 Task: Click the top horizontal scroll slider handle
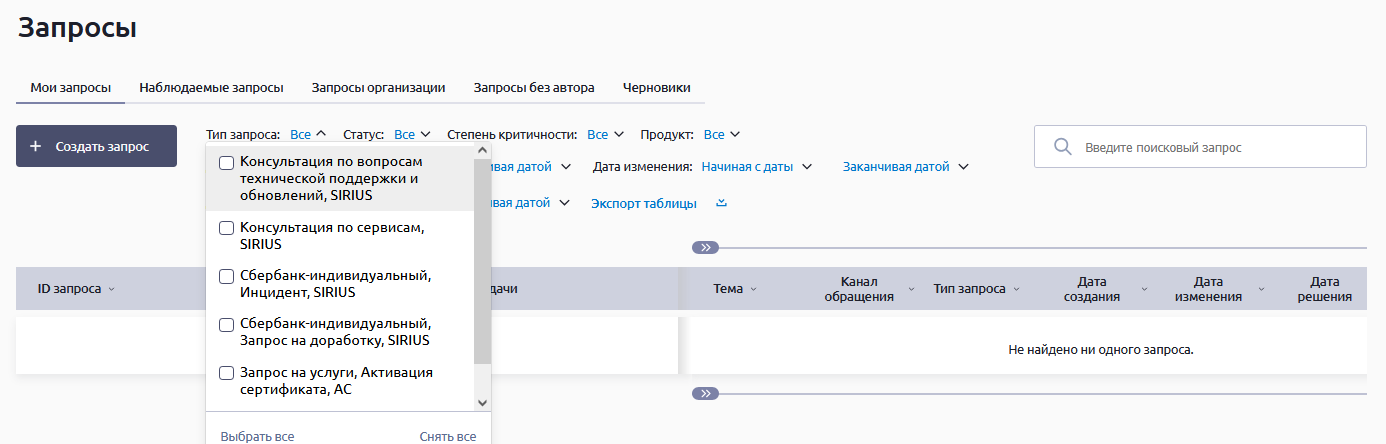pos(705,247)
